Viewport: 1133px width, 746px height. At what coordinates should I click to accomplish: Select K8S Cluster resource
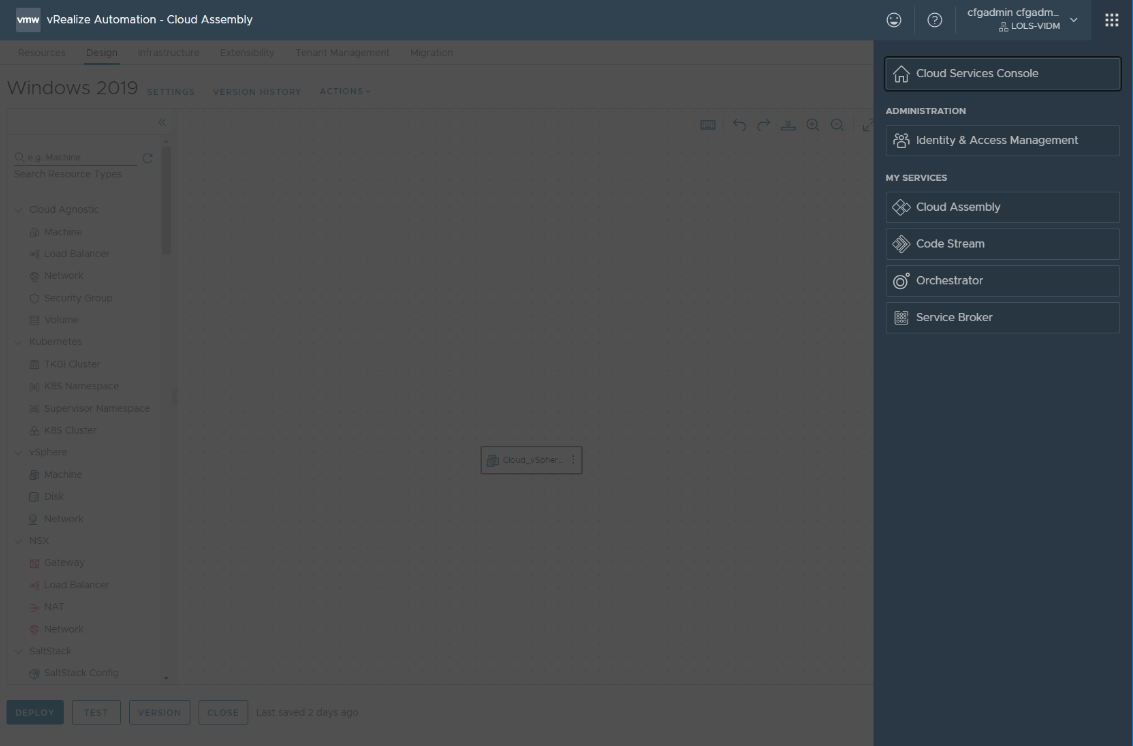pos(62,430)
